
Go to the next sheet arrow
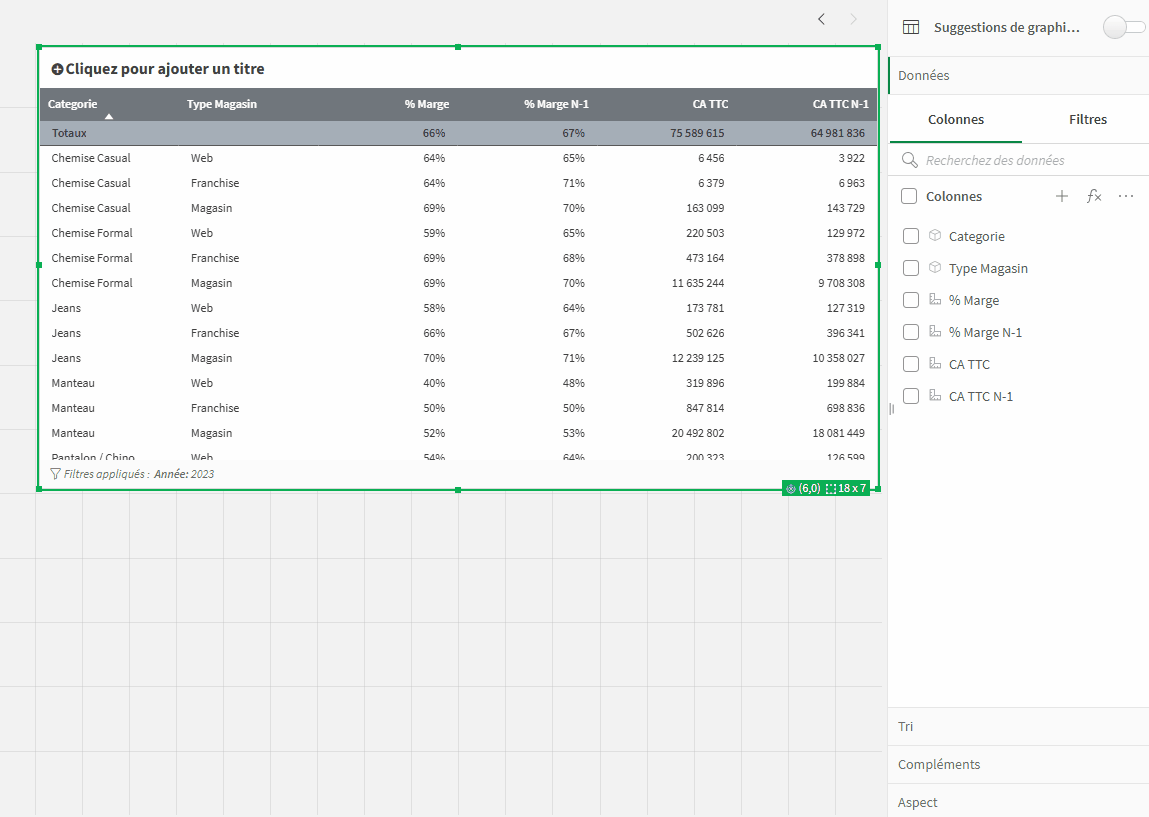pos(853,20)
